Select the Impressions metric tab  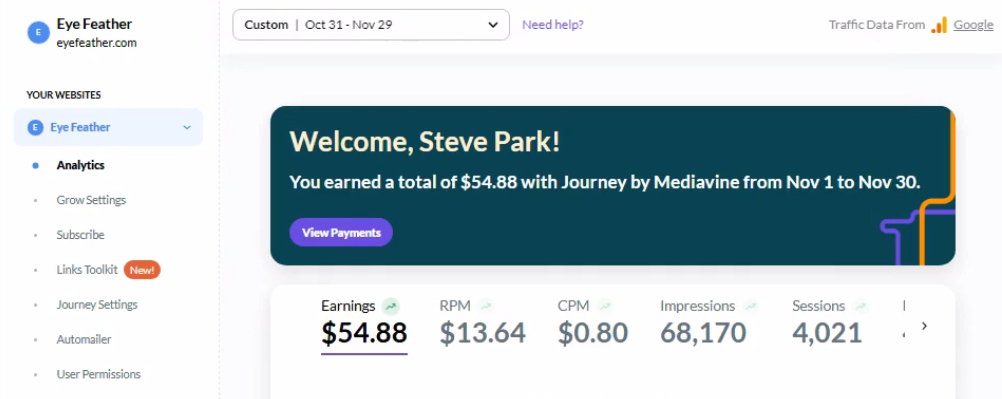(709, 322)
